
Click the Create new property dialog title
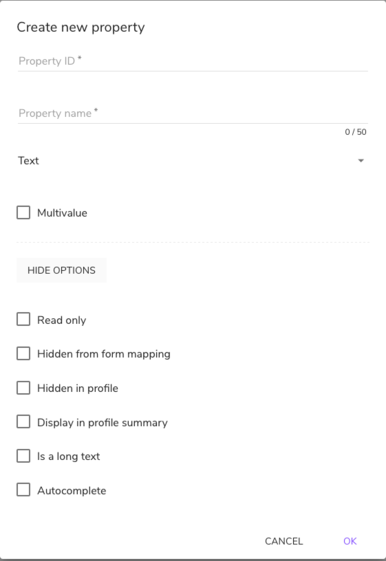[x=81, y=28]
